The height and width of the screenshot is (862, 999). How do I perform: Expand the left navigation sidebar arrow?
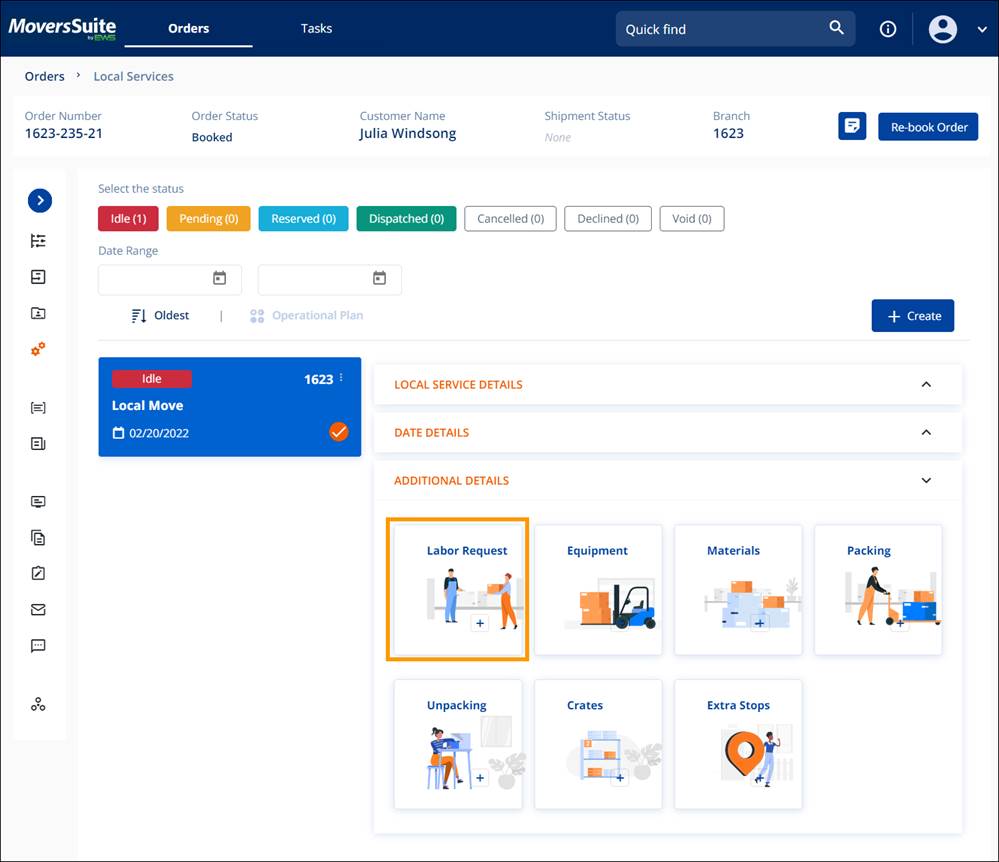point(39,200)
